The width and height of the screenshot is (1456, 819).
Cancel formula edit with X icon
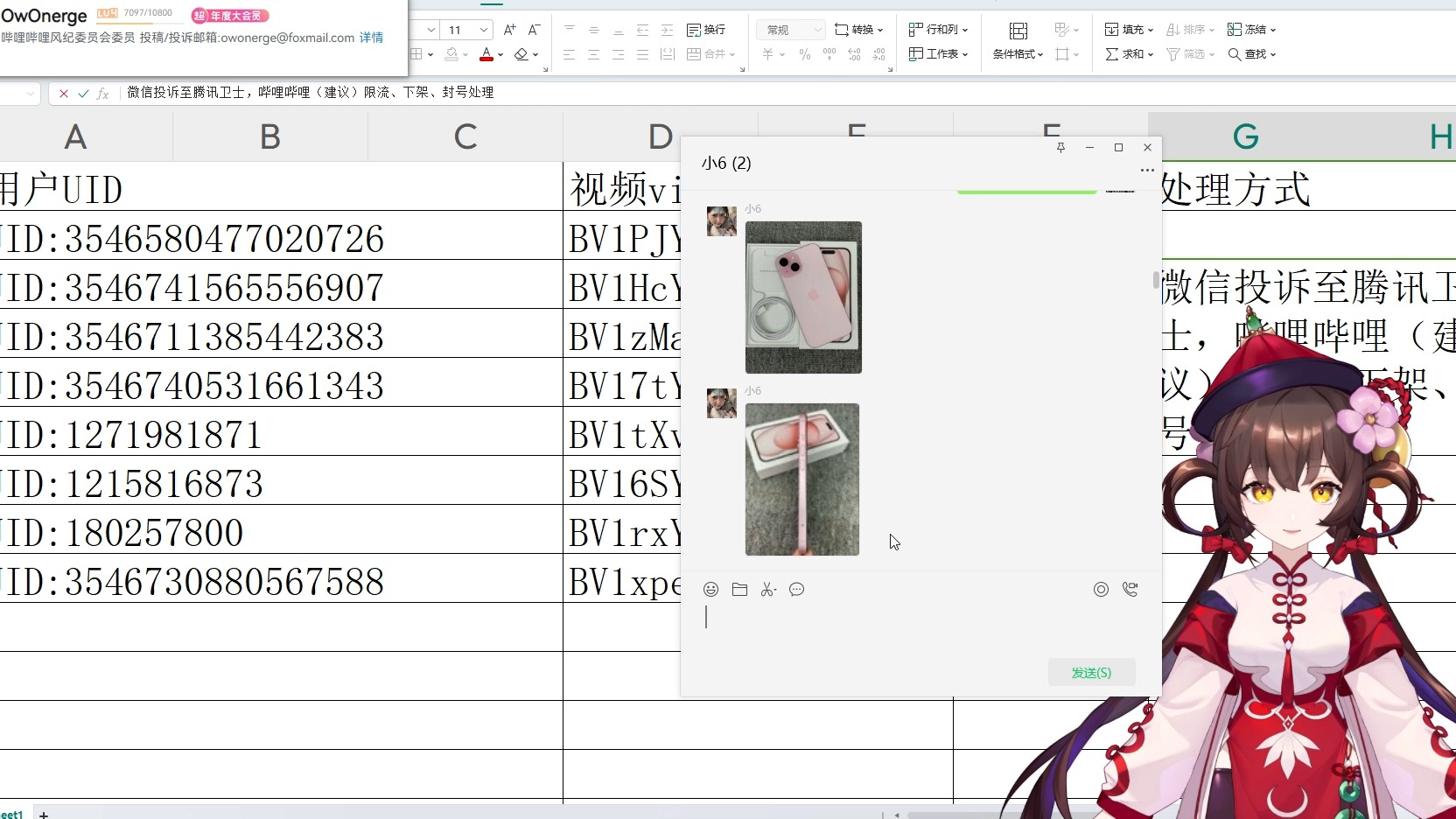coord(64,93)
